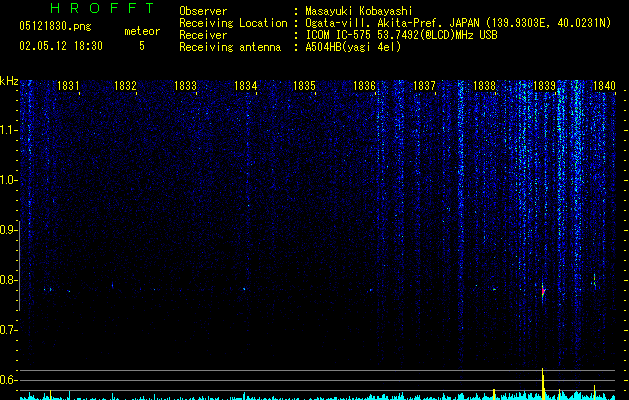Click the 1840 time marker
The image size is (629, 400).
tap(604, 86)
